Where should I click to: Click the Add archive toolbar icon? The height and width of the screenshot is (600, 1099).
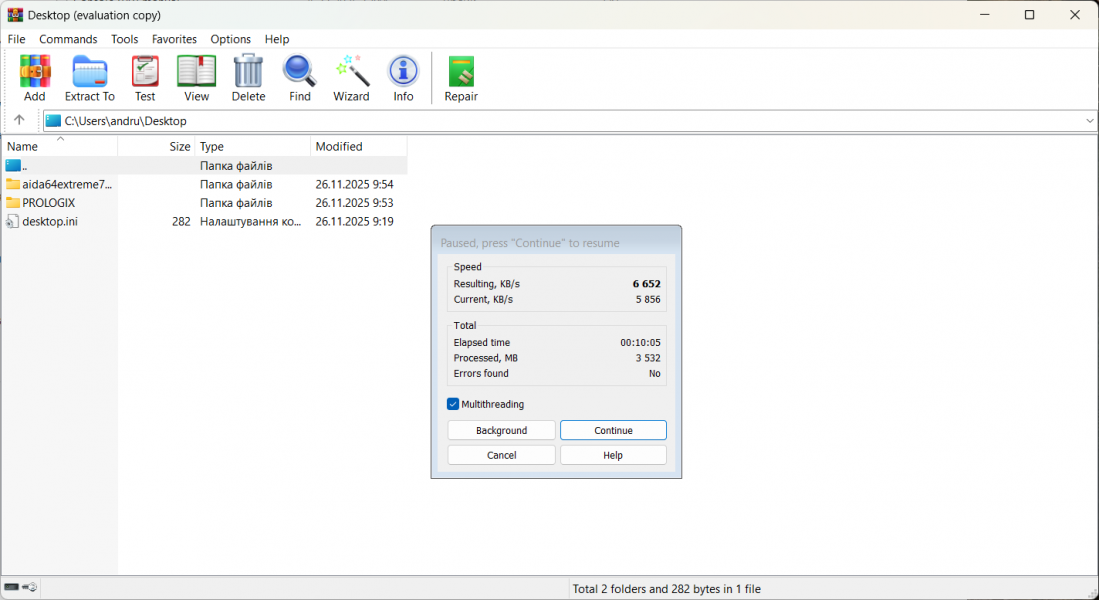pos(35,78)
